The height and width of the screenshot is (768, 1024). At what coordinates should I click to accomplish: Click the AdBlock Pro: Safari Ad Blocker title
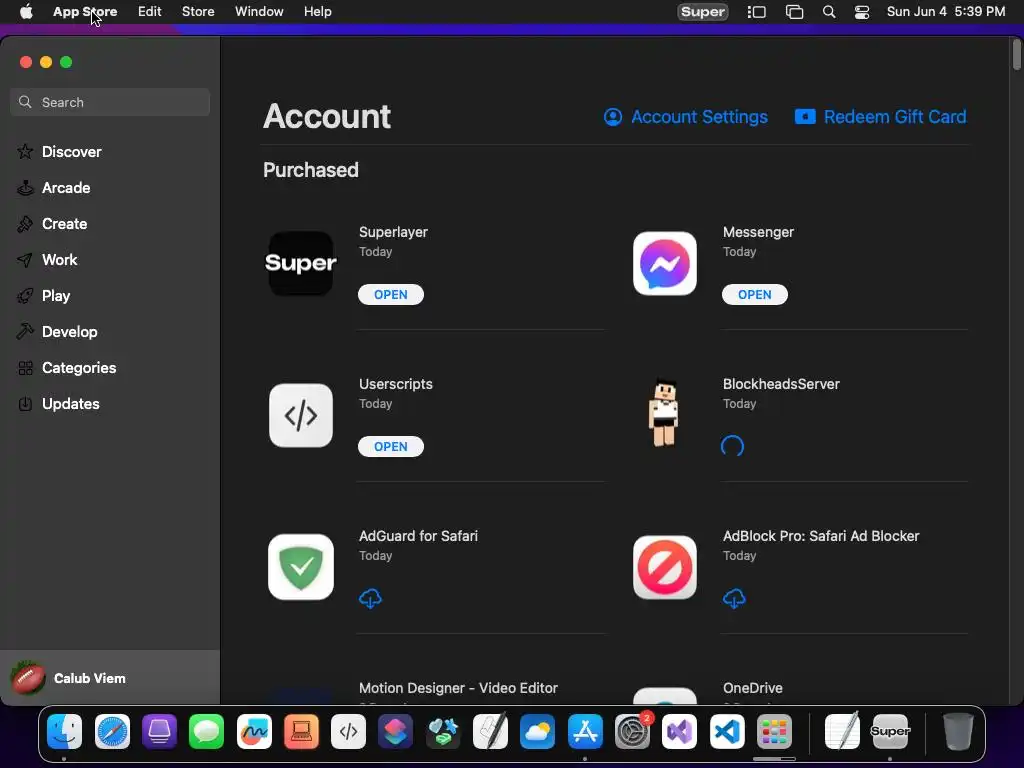pyautogui.click(x=821, y=536)
